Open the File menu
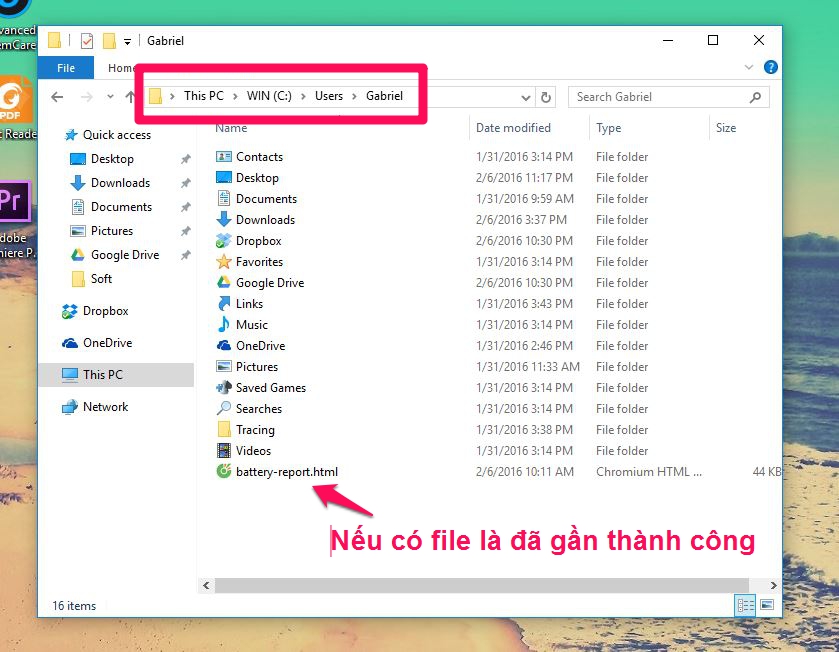This screenshot has width=839, height=652. tap(65, 67)
